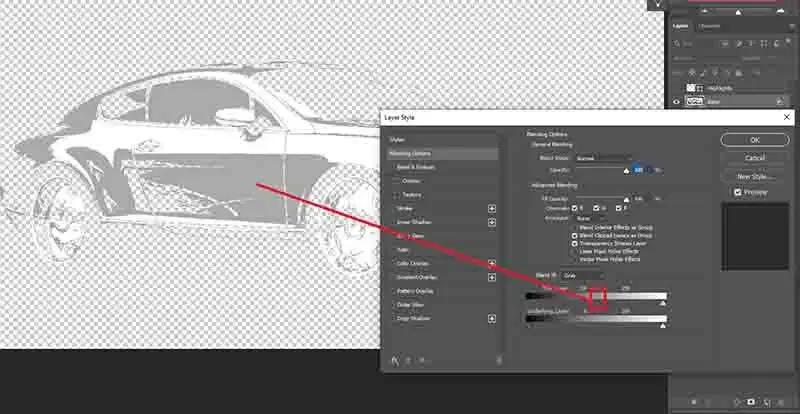Screen dimensions: 800x414
Task: Enable the Satin checkbox
Action: [x=393, y=250]
